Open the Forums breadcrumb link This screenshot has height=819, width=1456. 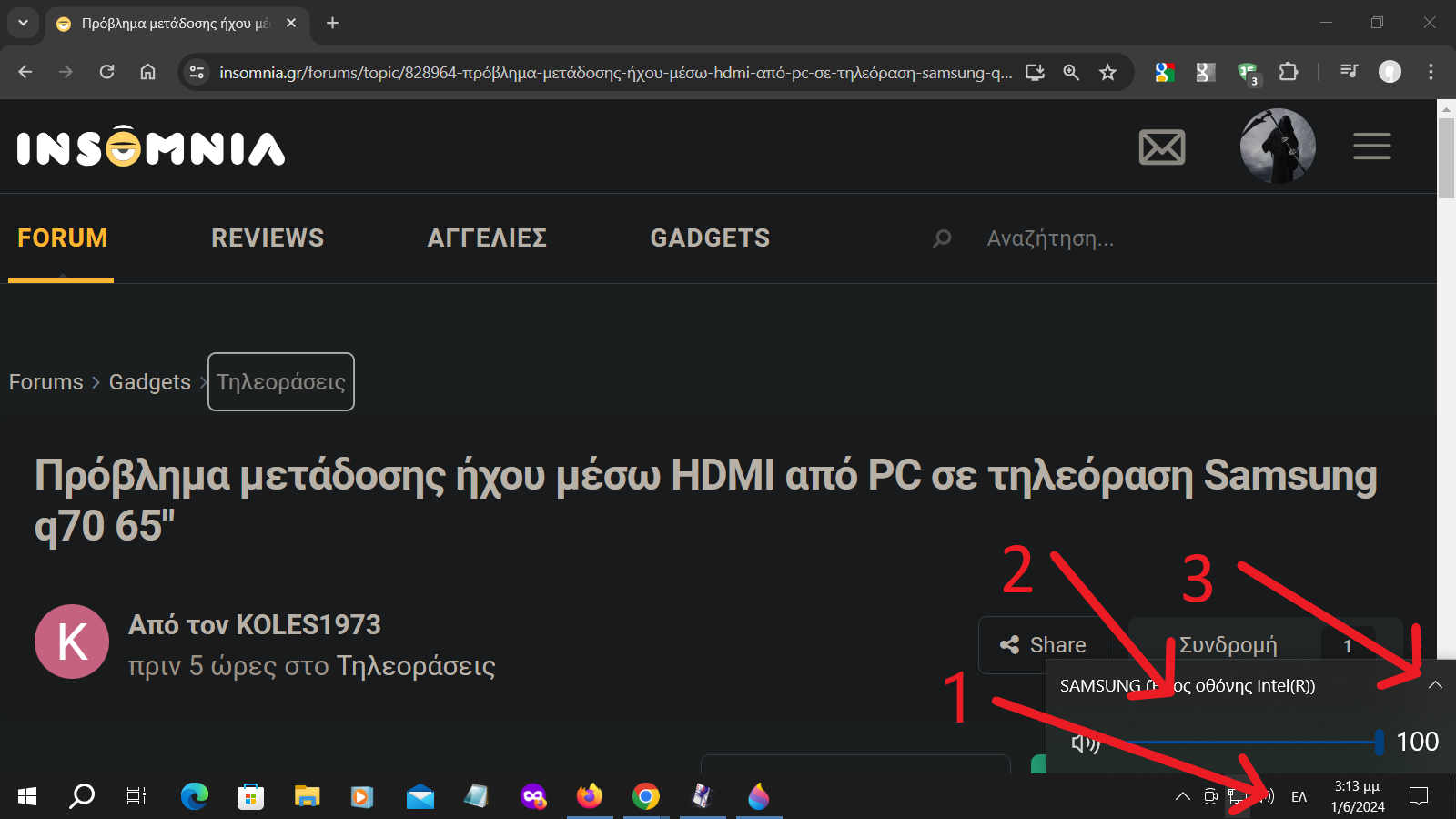click(x=46, y=382)
